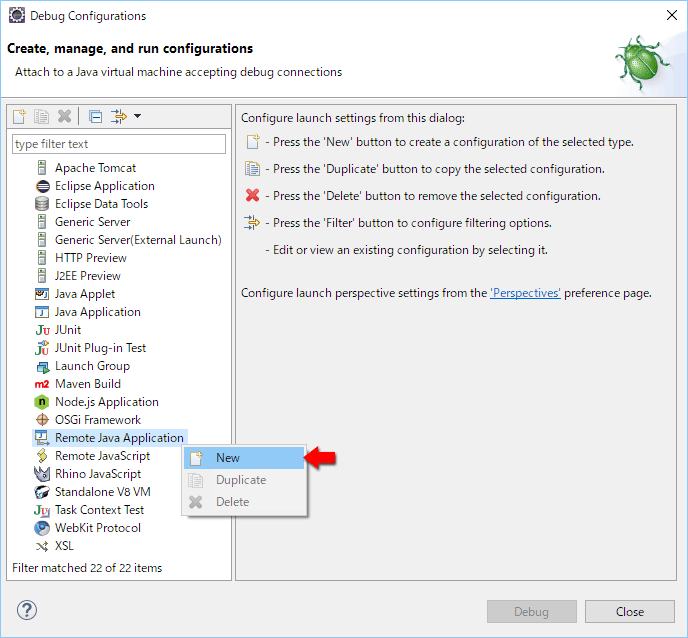Screen dimensions: 688x638
Task: Click the Apache Tomcat server icon
Action: [x=42, y=168]
